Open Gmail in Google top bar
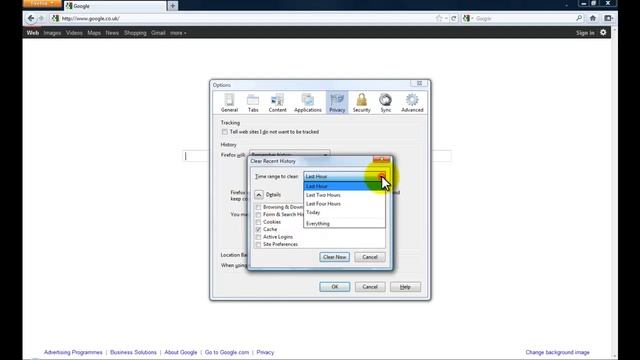The height and width of the screenshot is (360, 640). pyautogui.click(x=158, y=33)
